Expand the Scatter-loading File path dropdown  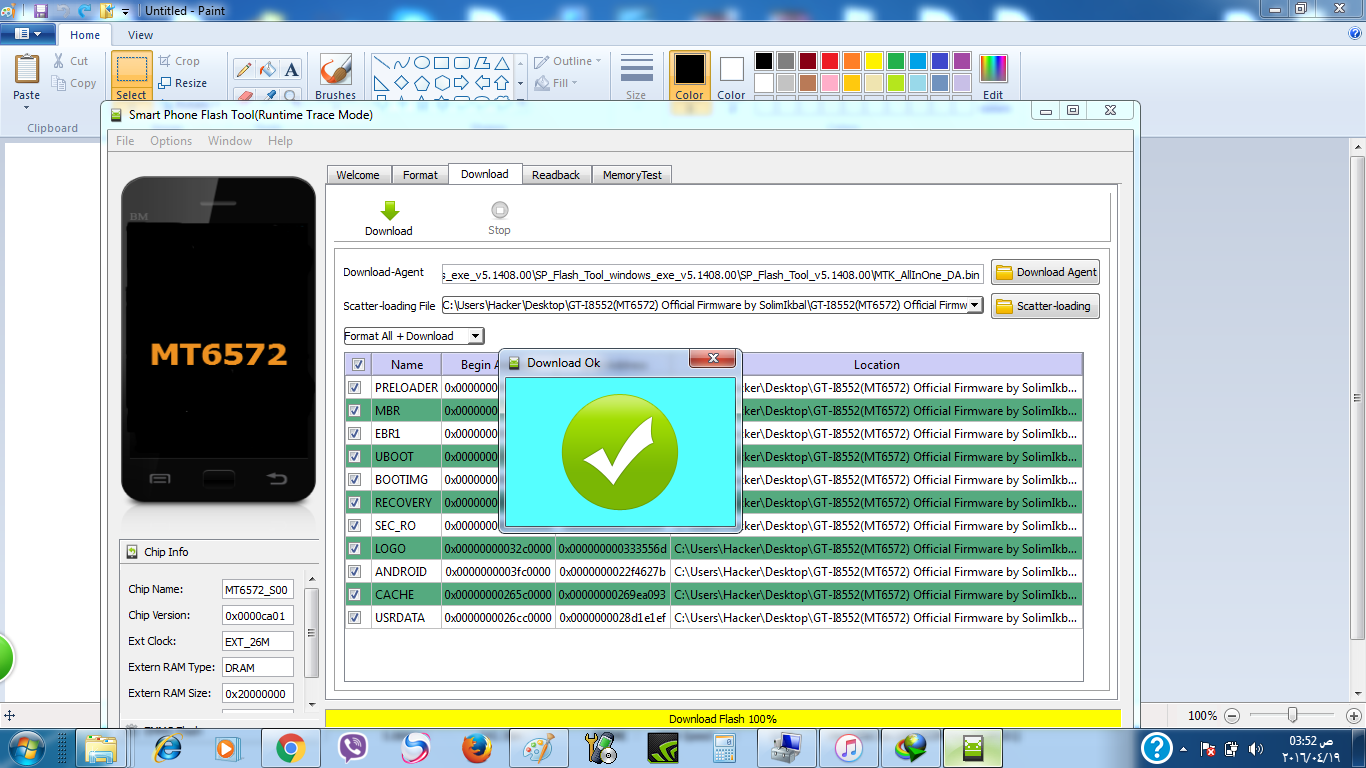975,305
